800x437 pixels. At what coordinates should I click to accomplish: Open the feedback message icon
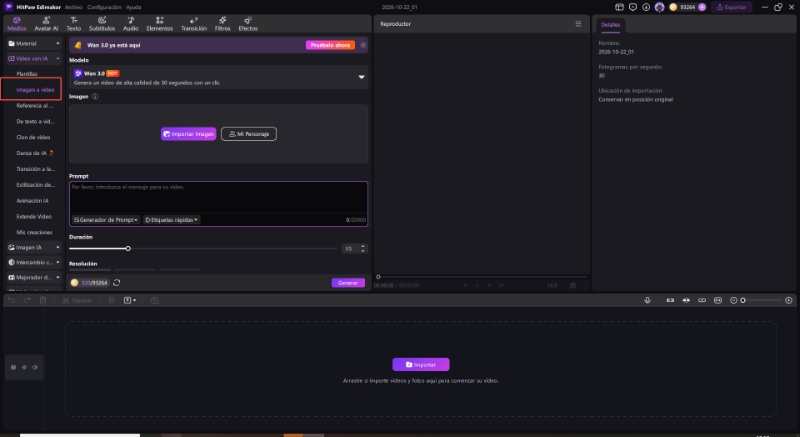633,7
